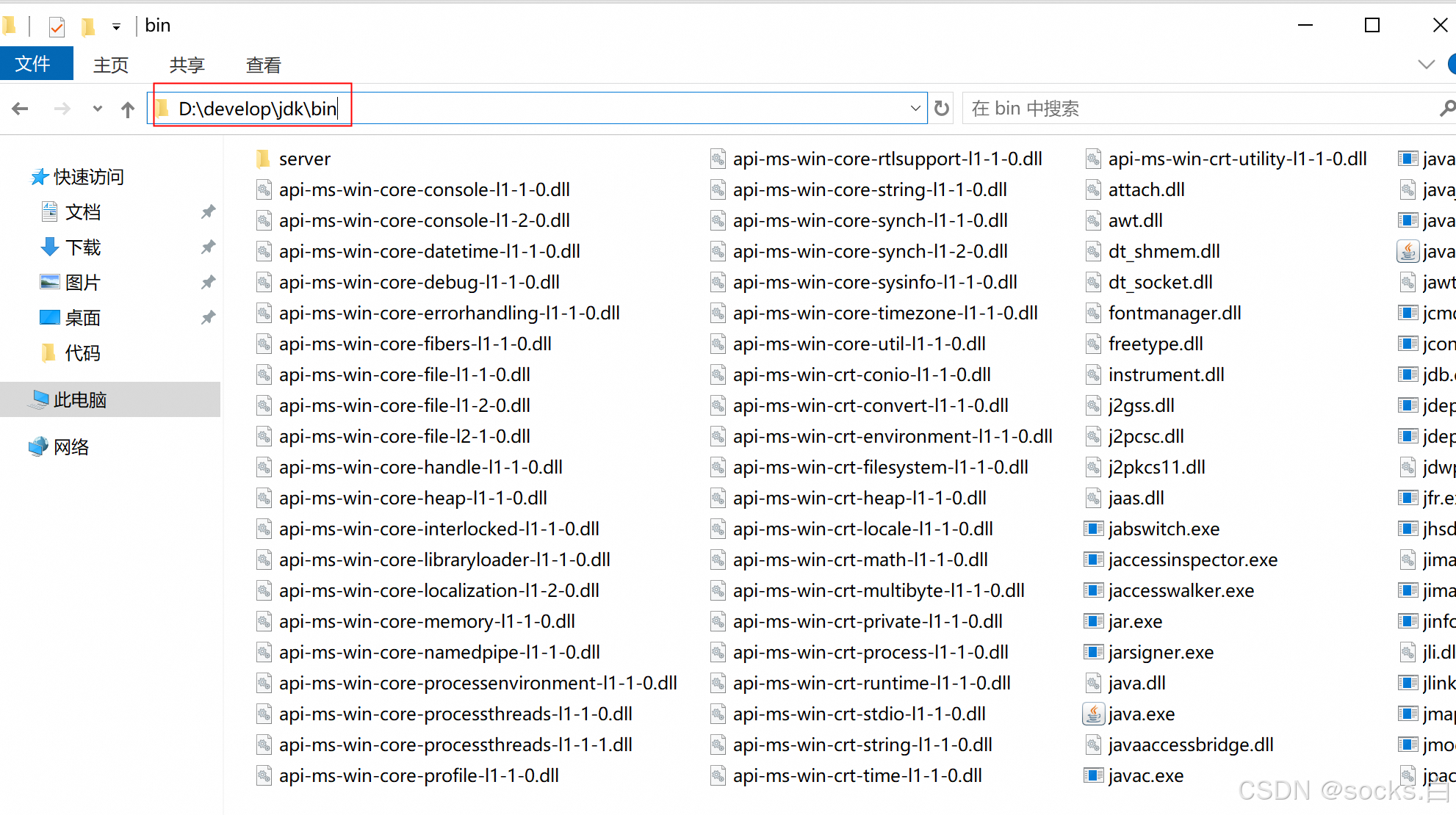1456x815 pixels.
Task: Click the Quick access star icon
Action: (40, 177)
